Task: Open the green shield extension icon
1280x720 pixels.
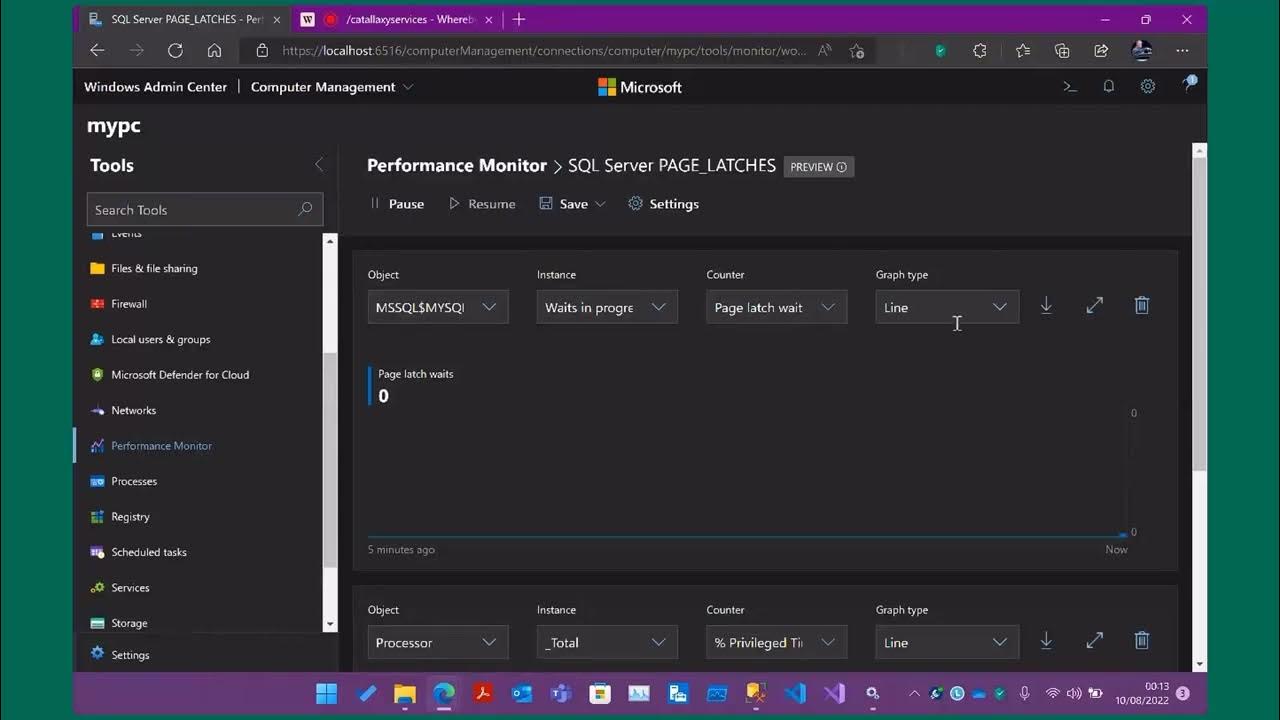Action: click(940, 50)
